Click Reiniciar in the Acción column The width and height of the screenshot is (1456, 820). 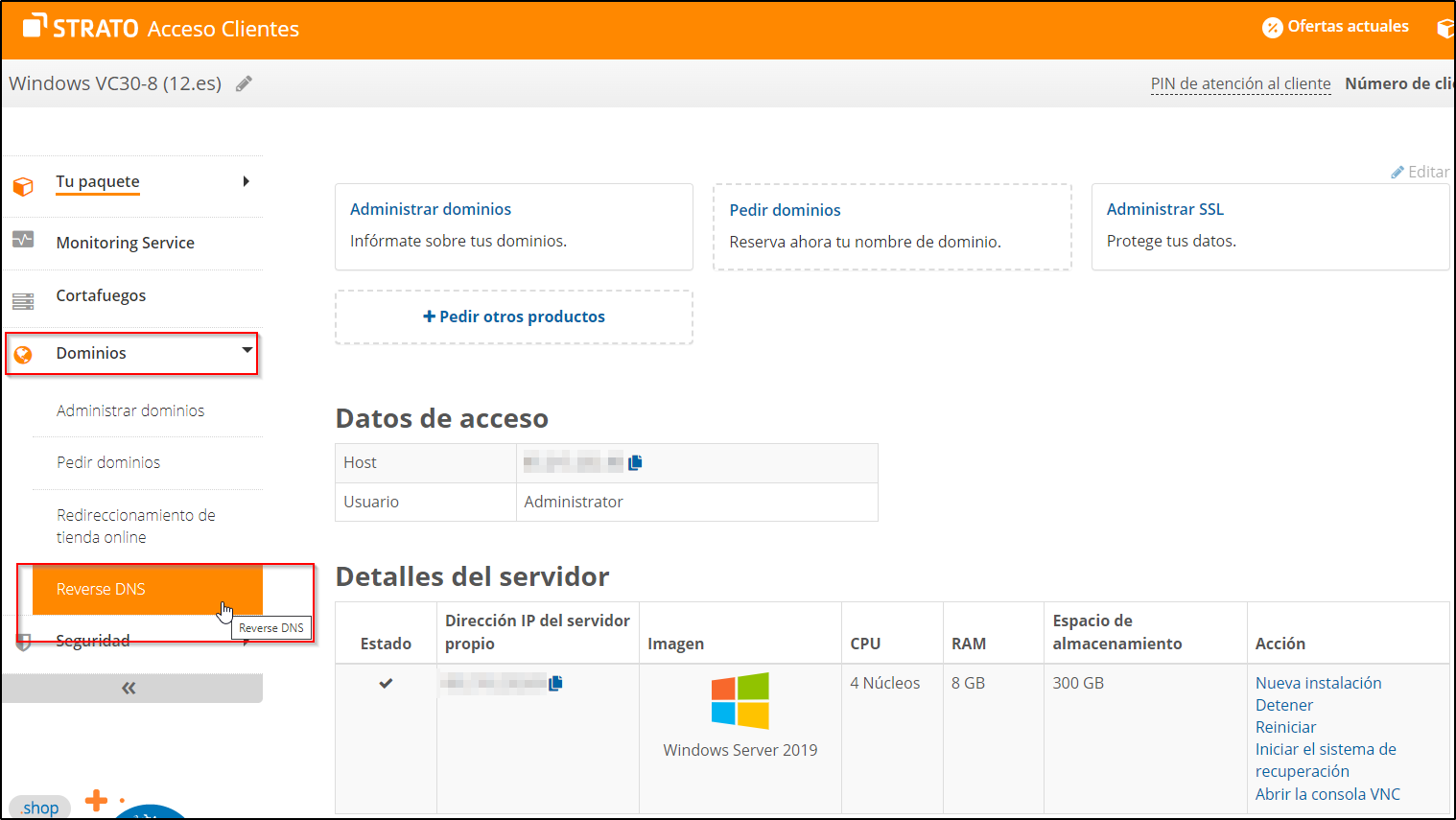[1285, 727]
